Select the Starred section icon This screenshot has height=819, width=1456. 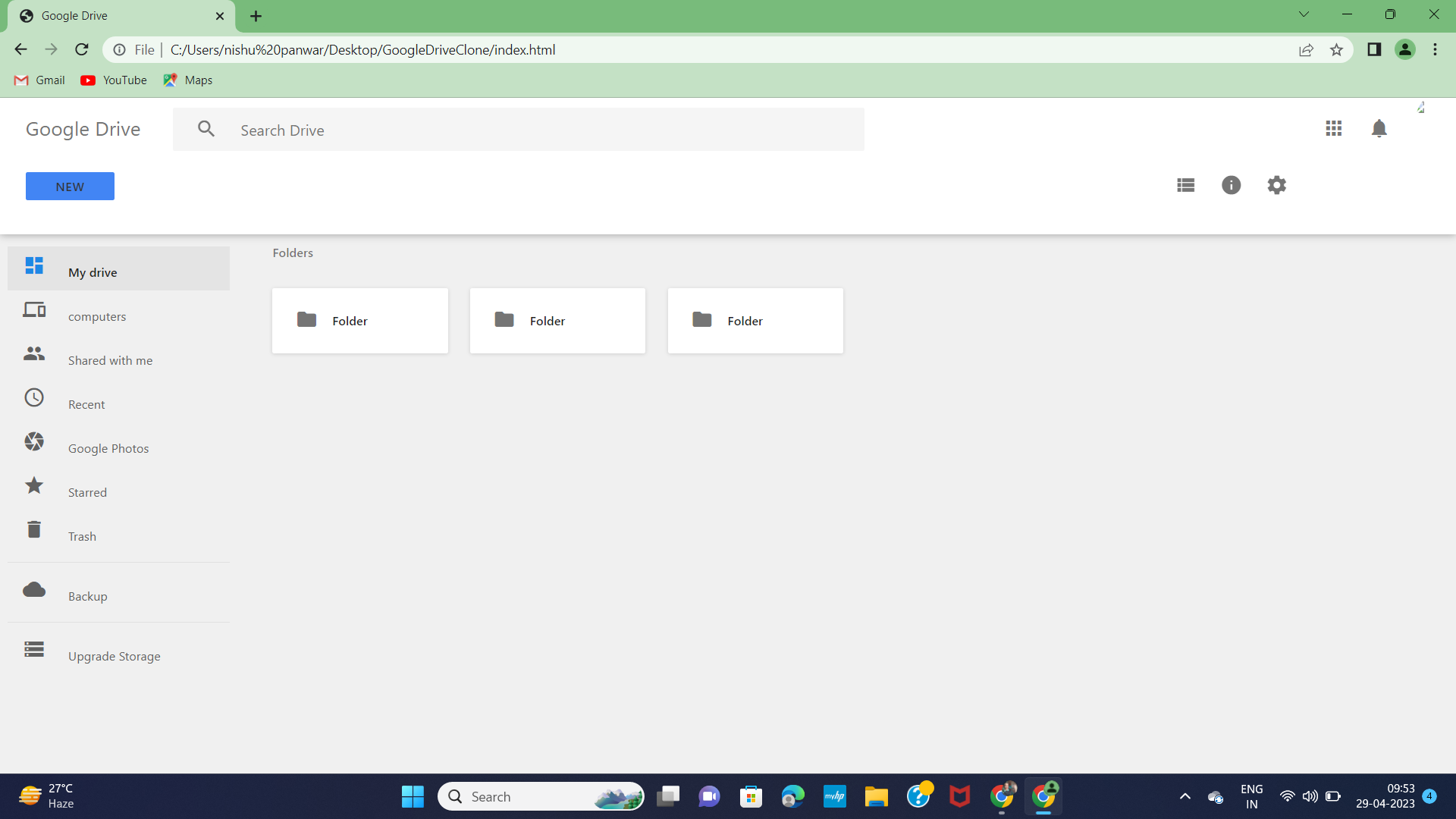33,485
